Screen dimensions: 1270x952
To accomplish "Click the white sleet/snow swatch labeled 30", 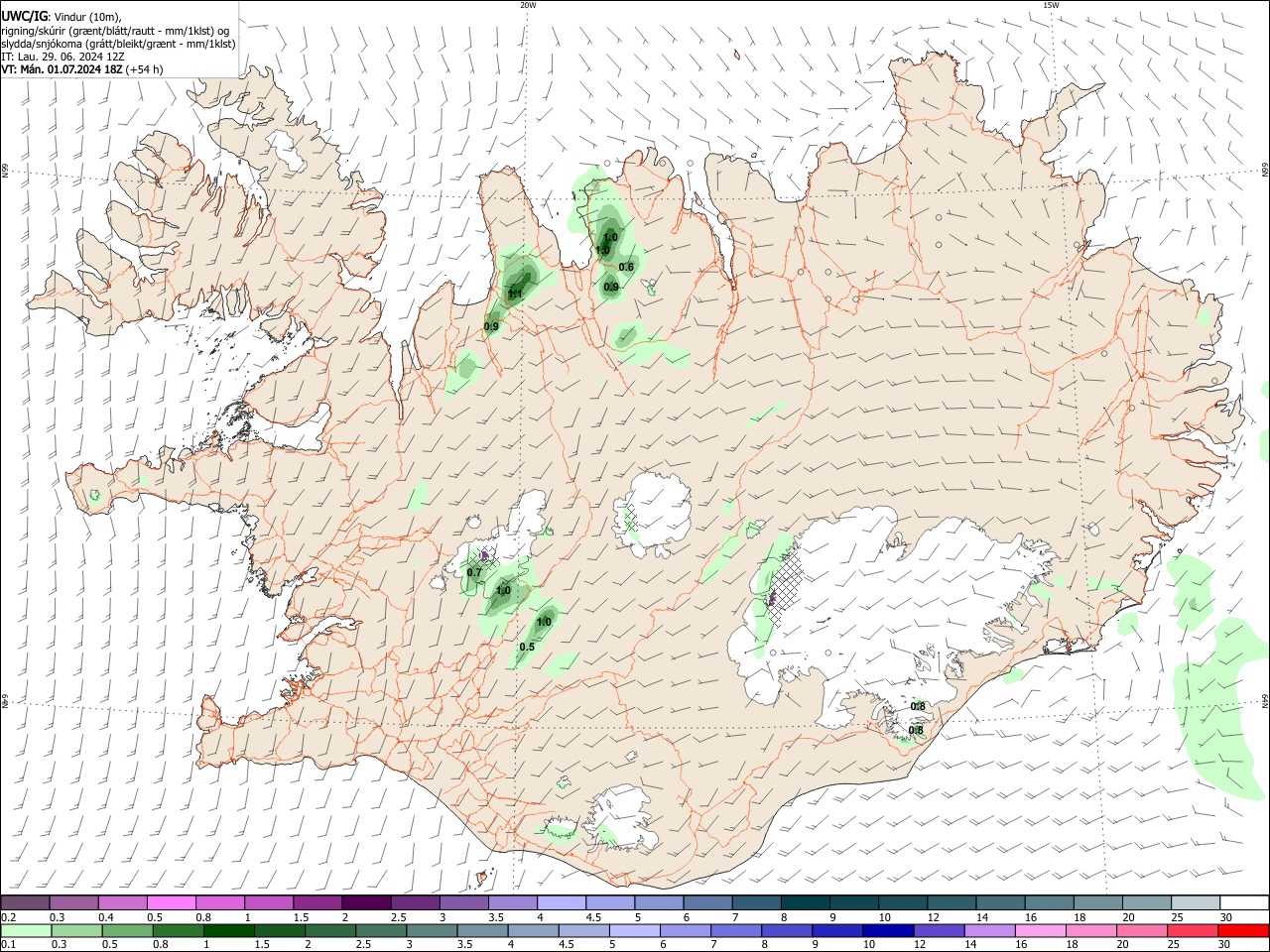I will 1244,903.
